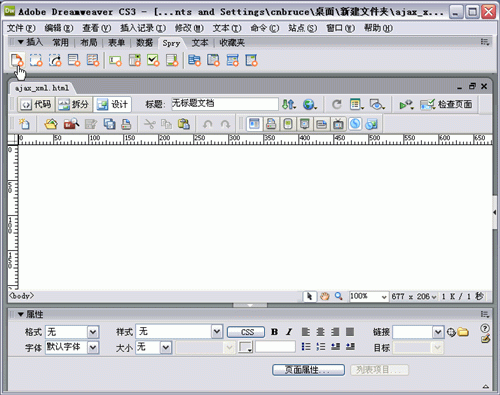
Task: Open window size 677 x 206 dropdown
Action: point(433,296)
